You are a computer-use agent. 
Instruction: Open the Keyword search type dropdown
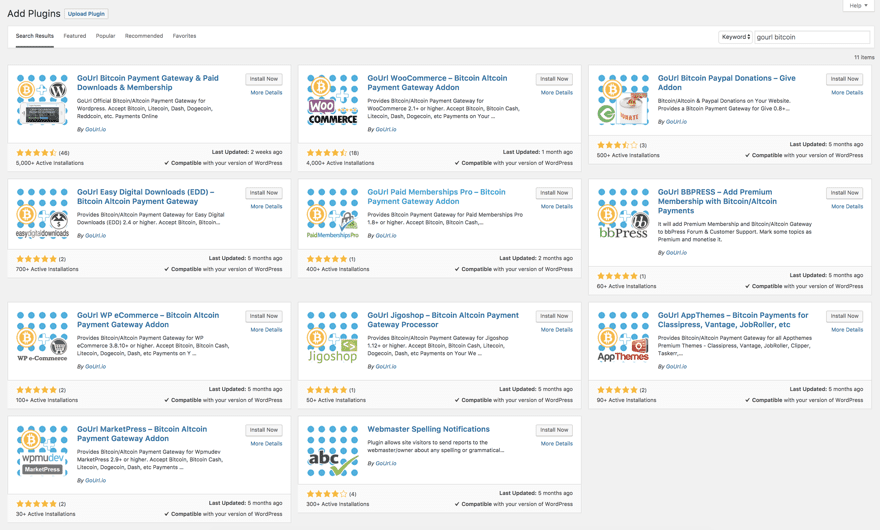(735, 37)
